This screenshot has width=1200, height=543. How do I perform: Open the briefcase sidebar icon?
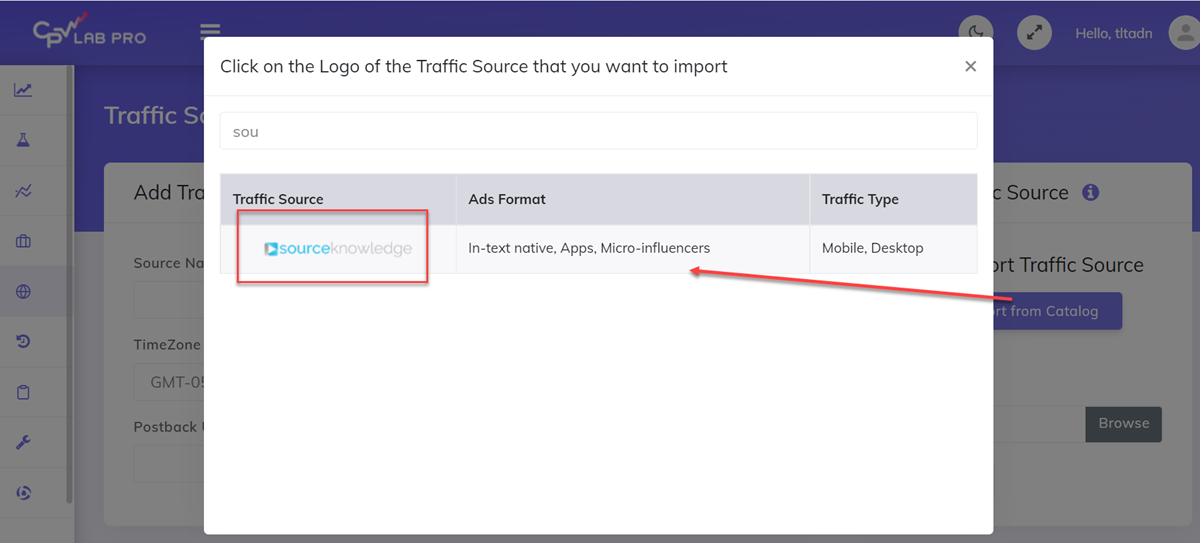23,241
